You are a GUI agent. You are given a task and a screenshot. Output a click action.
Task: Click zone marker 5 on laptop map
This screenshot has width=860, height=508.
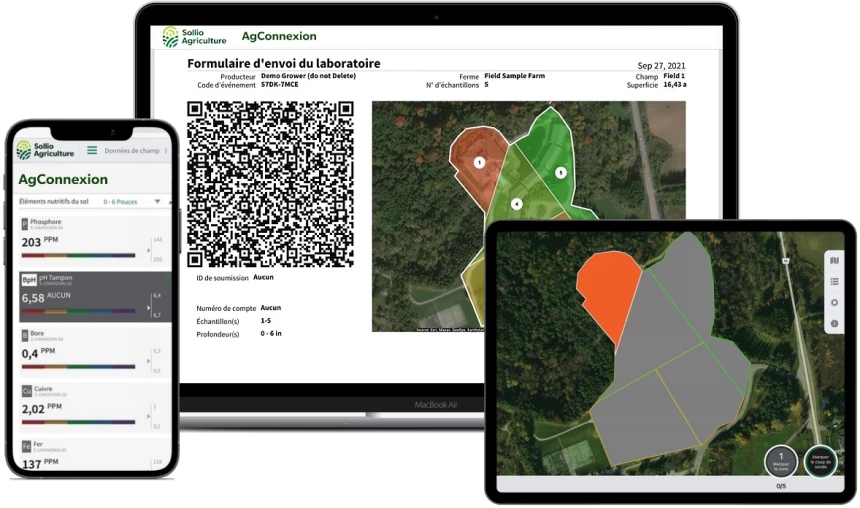[561, 173]
